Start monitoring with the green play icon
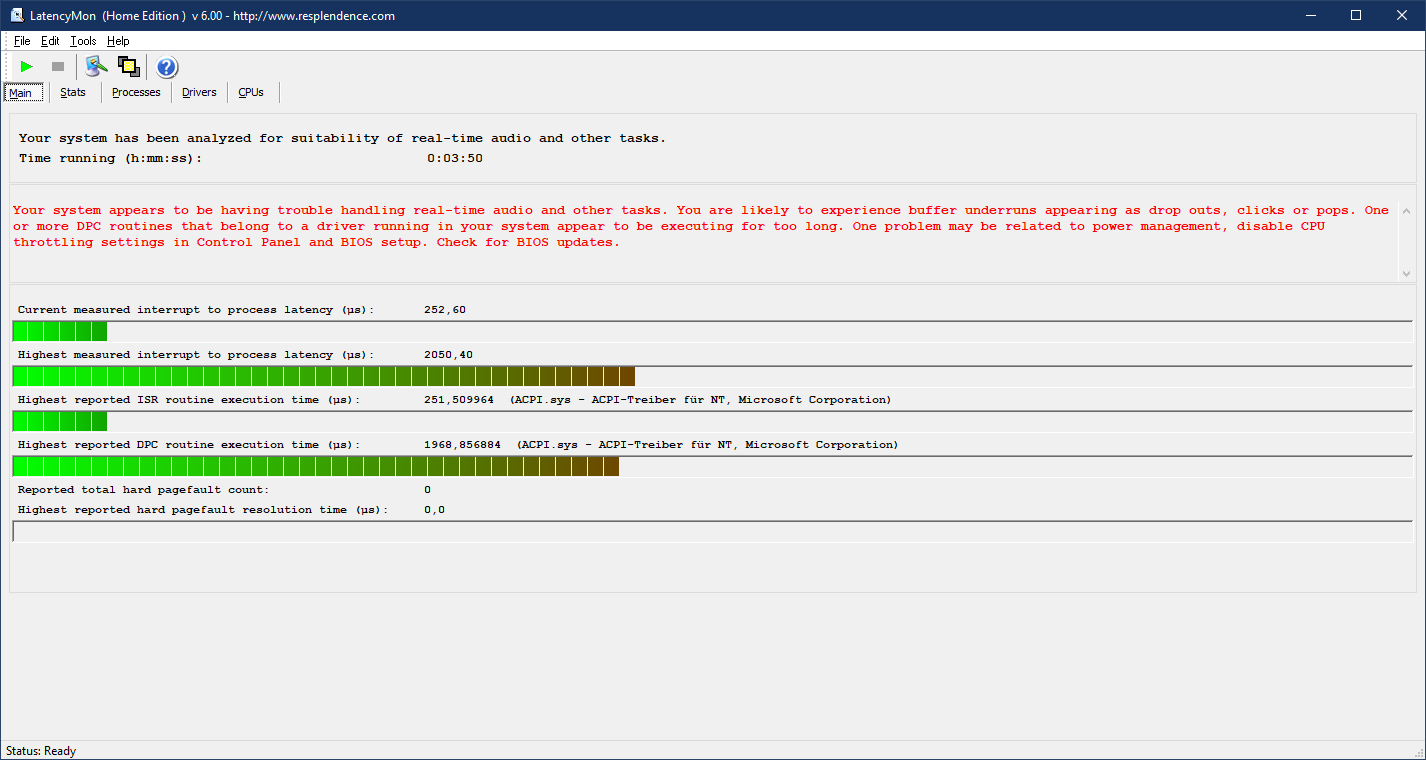 (x=26, y=67)
